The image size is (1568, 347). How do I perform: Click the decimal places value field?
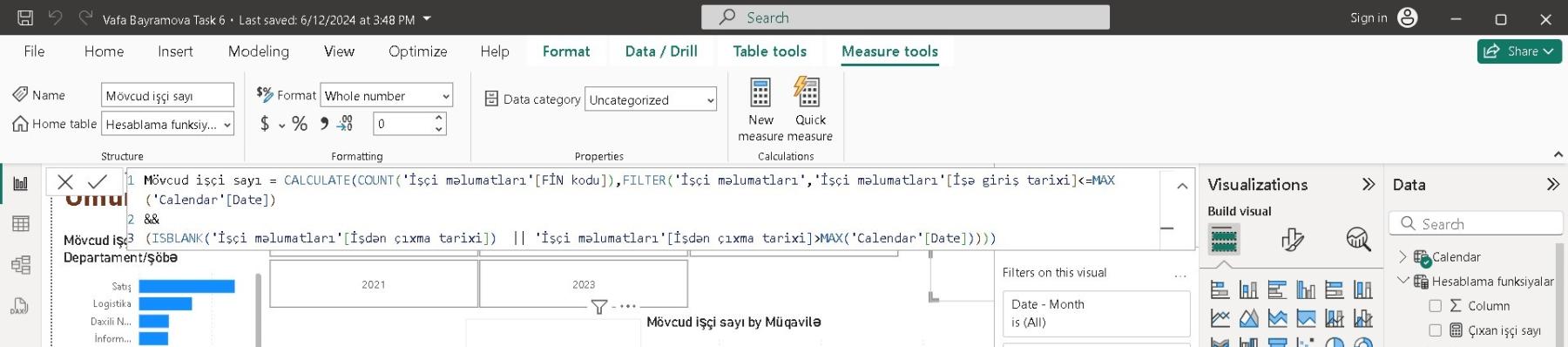click(403, 124)
